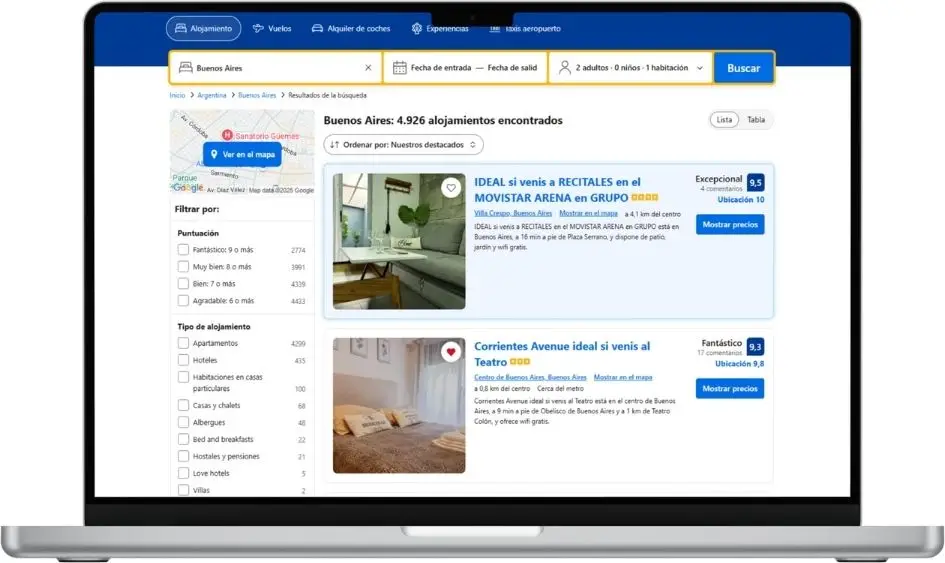The image size is (945, 563).
Task: Click Ver en el mapa button
Action: 242,154
